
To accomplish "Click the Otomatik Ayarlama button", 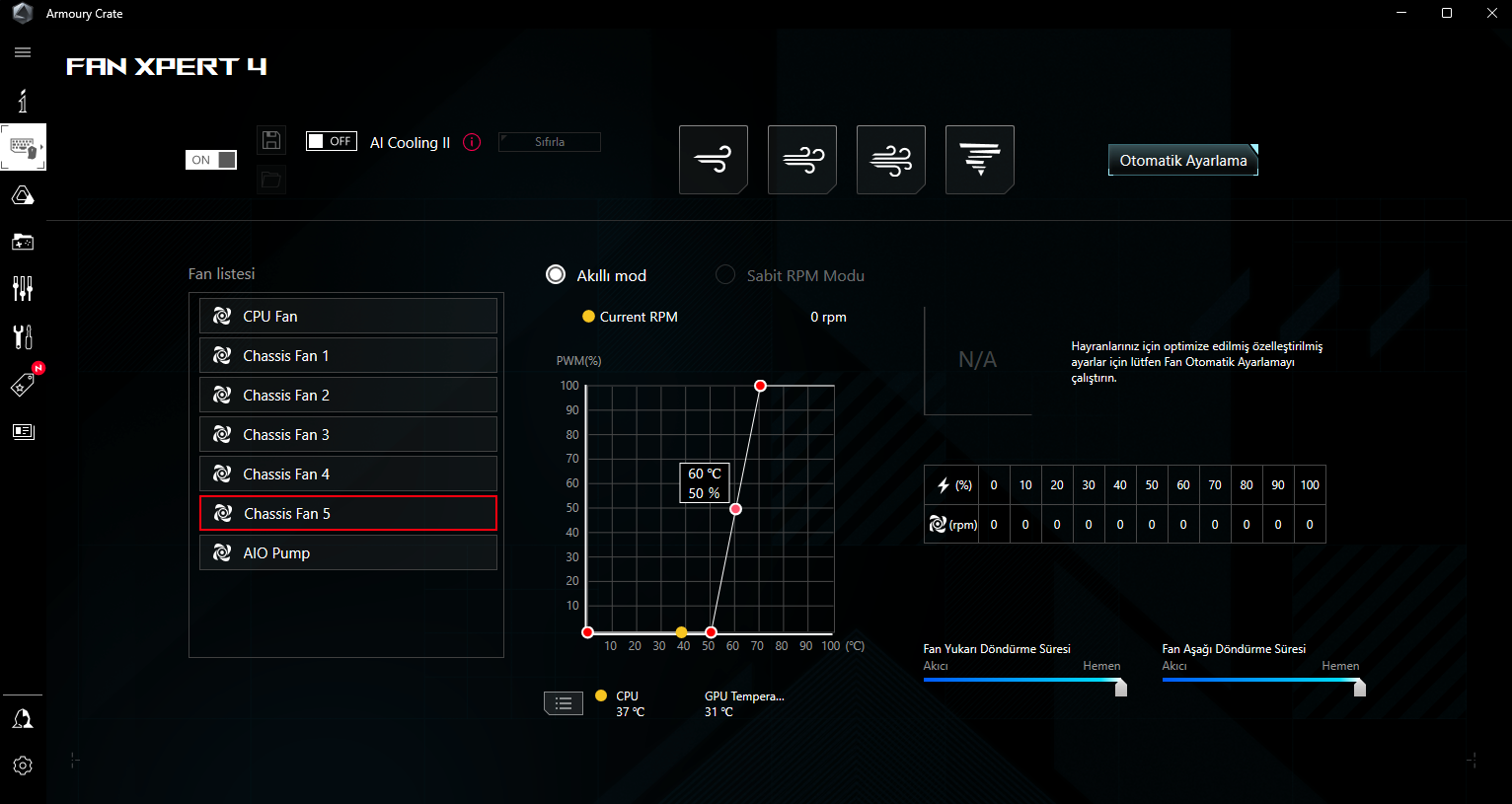I will 1183,160.
